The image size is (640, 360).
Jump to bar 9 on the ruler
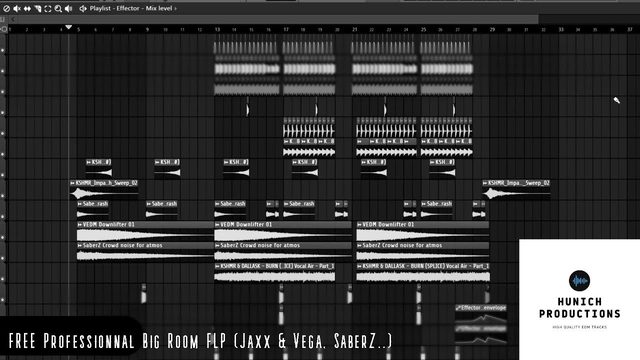coord(147,29)
